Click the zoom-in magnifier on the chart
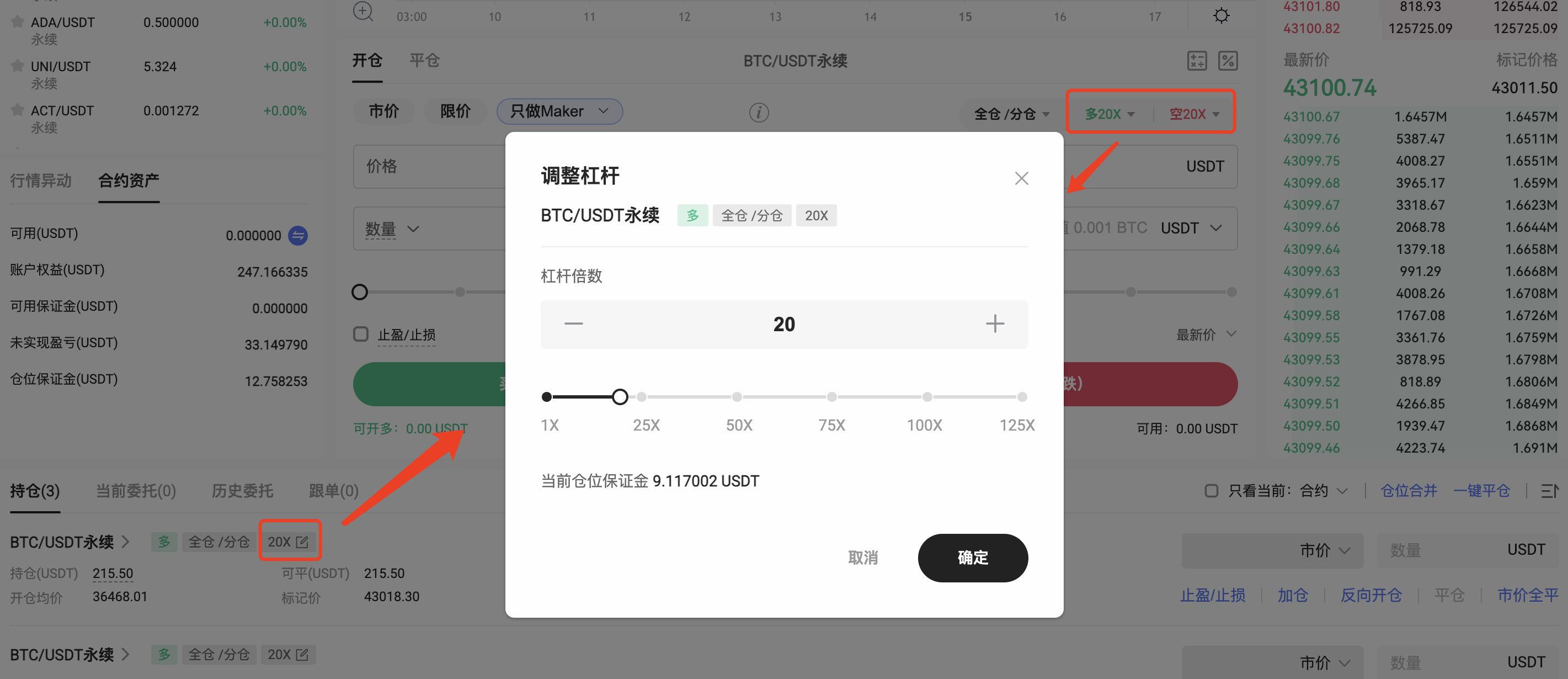This screenshot has height=679, width=1568. (x=363, y=11)
